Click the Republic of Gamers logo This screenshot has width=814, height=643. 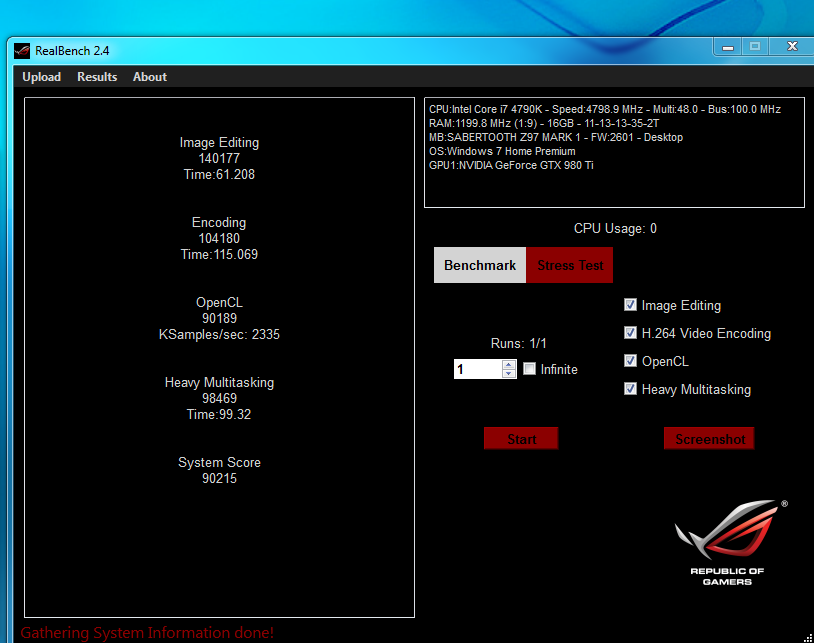point(730,543)
